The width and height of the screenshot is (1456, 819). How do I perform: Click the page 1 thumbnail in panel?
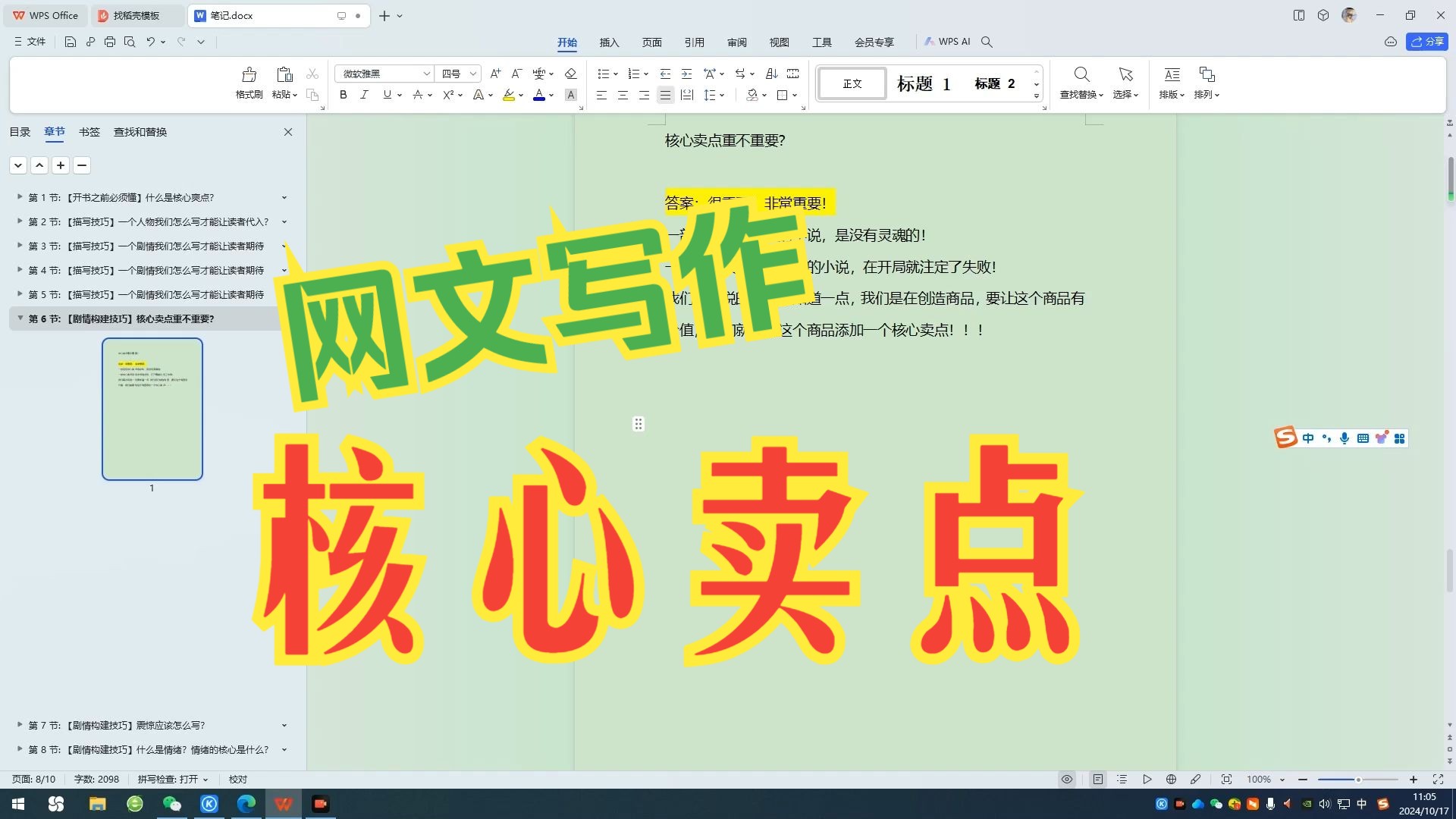click(151, 408)
